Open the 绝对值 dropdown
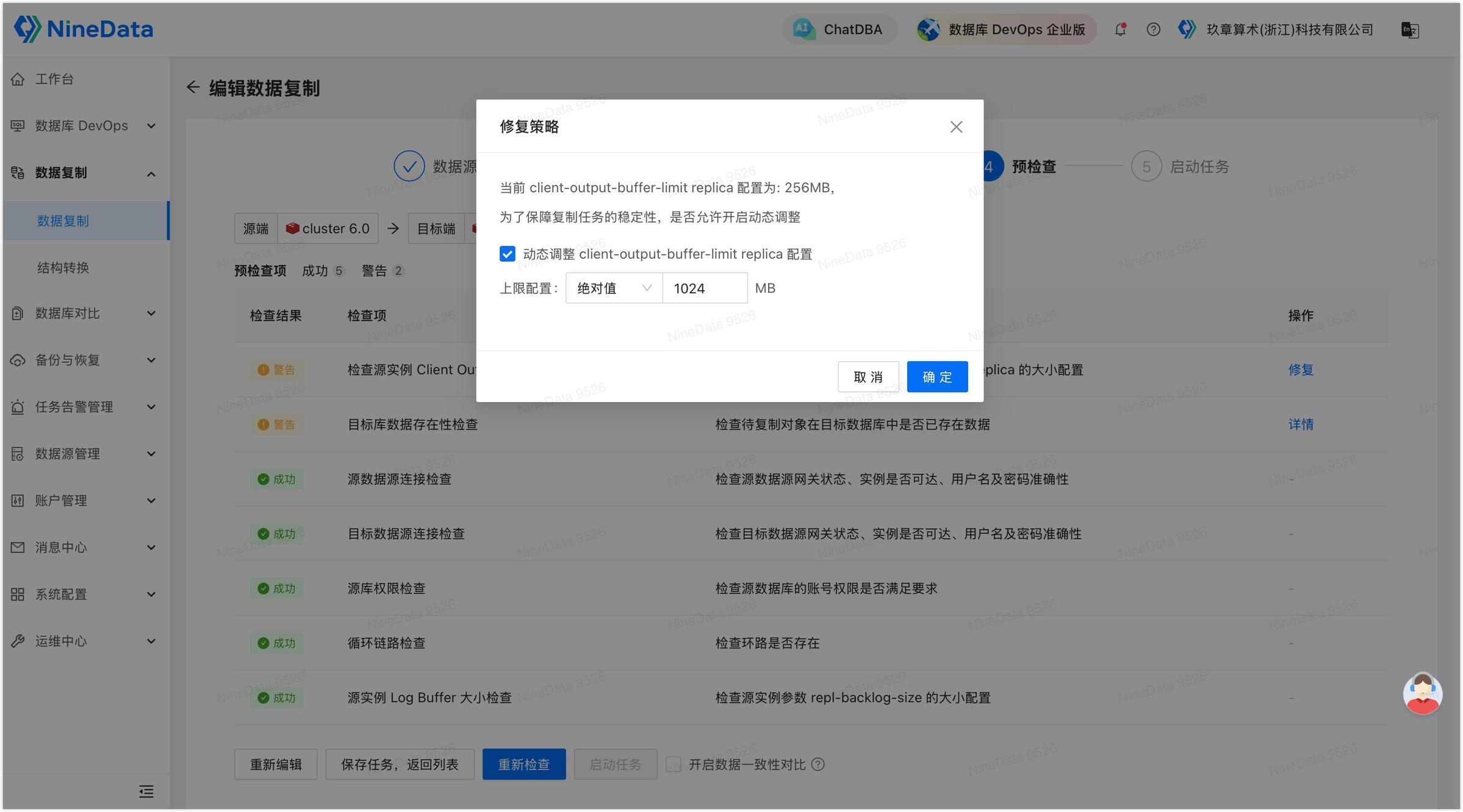 (614, 288)
